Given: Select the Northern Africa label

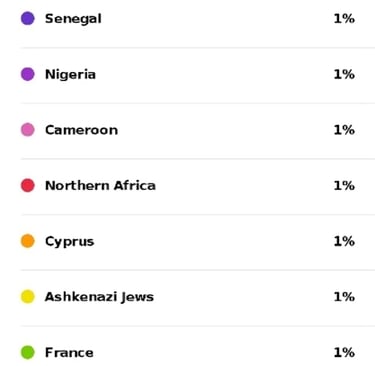Looking at the screenshot, I should [100, 185].
